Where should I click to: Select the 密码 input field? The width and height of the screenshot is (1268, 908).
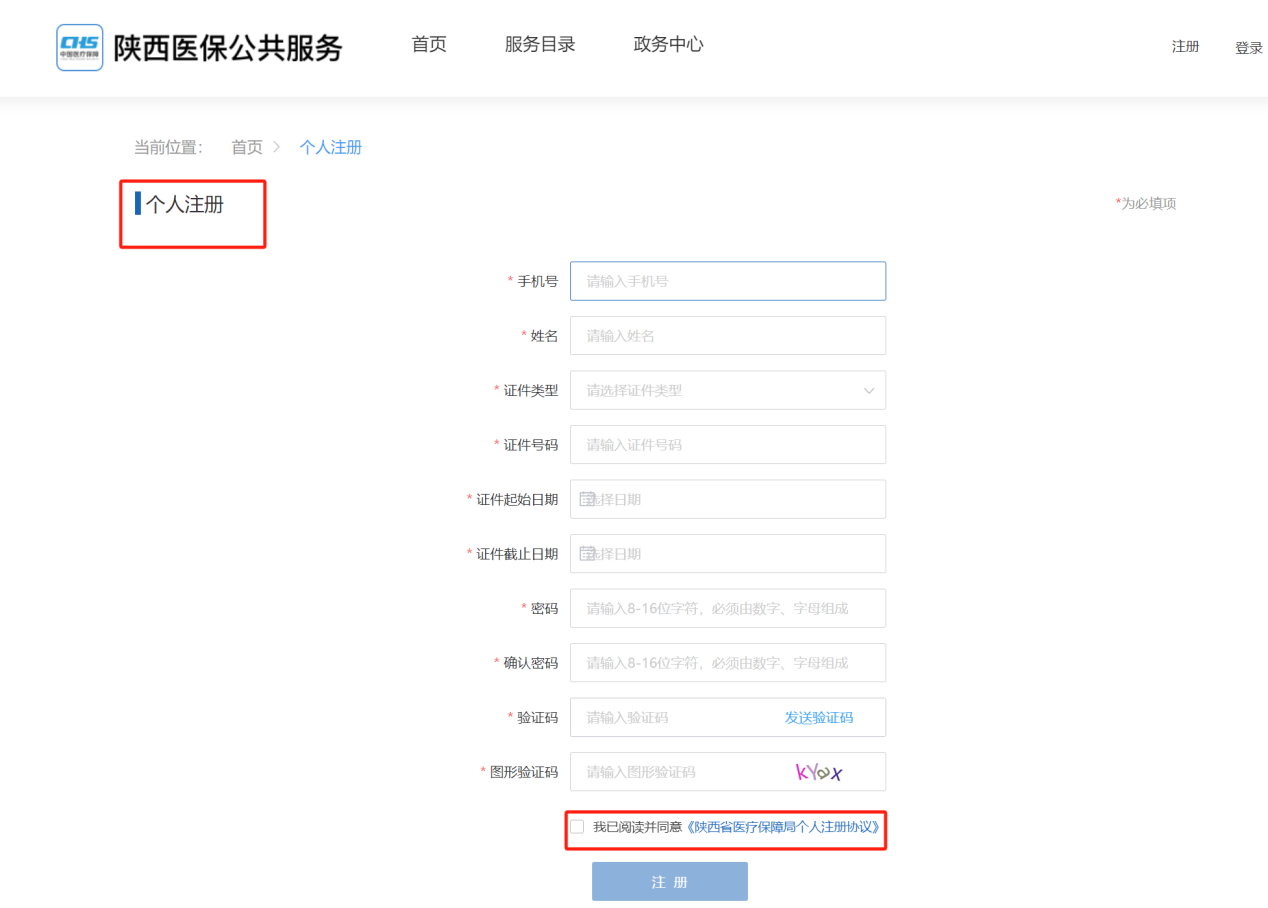click(x=727, y=608)
